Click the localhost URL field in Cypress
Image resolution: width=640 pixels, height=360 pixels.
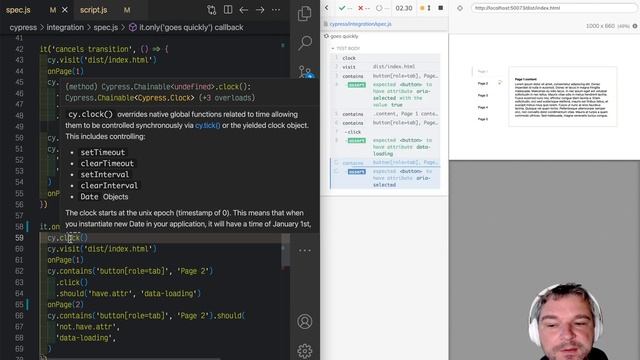point(553,8)
